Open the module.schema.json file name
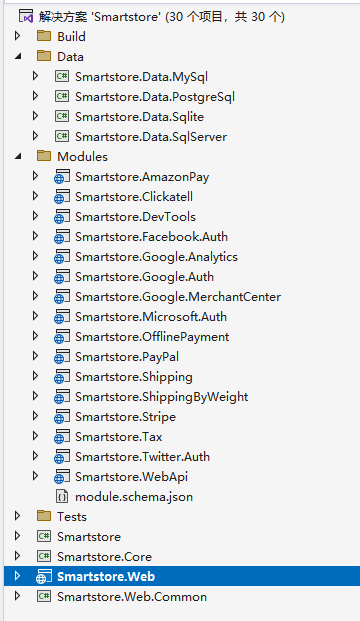The width and height of the screenshot is (360, 621). click(134, 497)
